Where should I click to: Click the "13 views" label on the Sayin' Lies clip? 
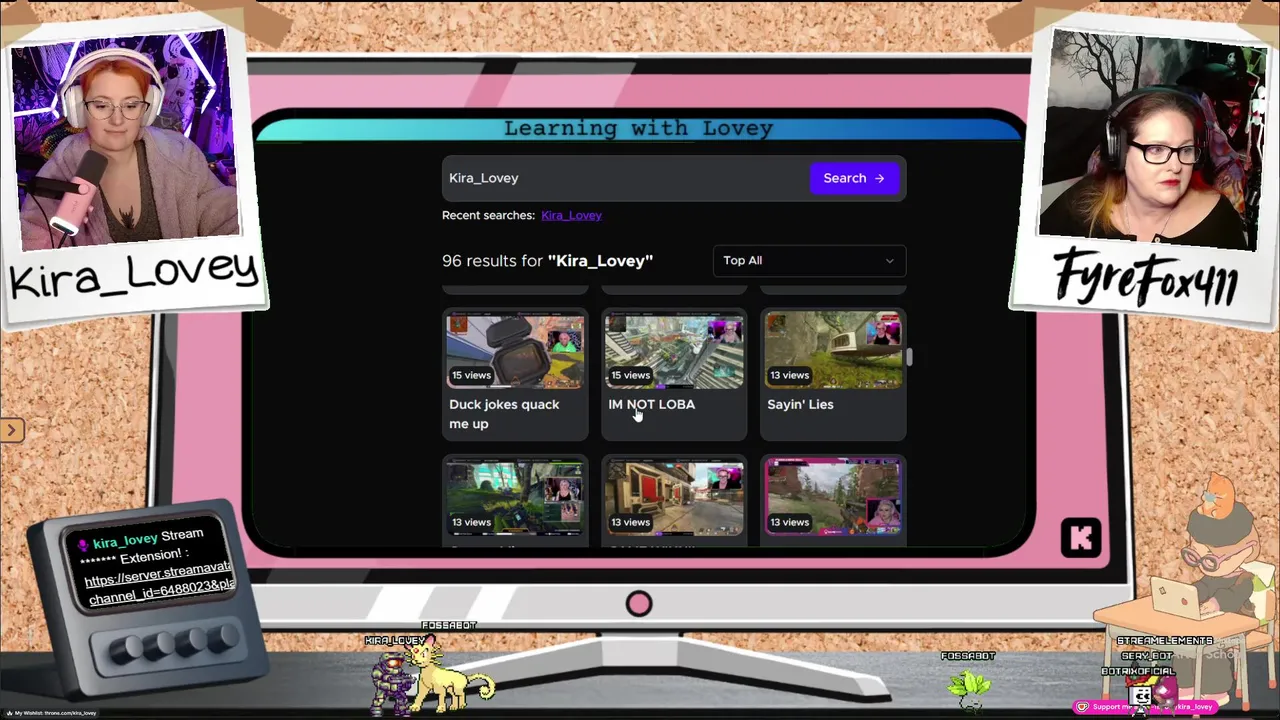[789, 375]
